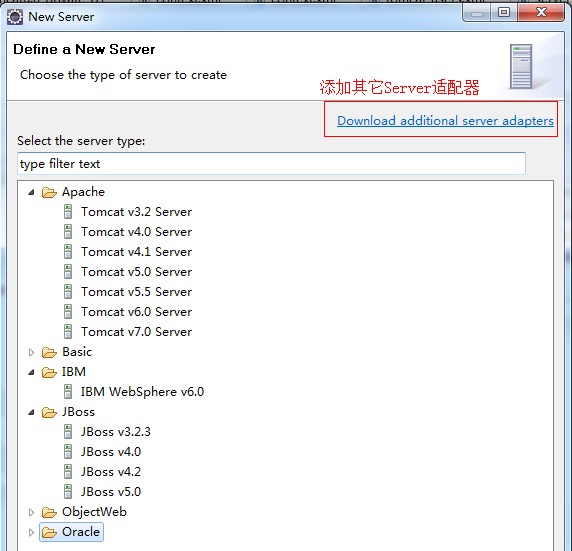Close the New Server dialog
This screenshot has height=551, width=572.
(541, 13)
